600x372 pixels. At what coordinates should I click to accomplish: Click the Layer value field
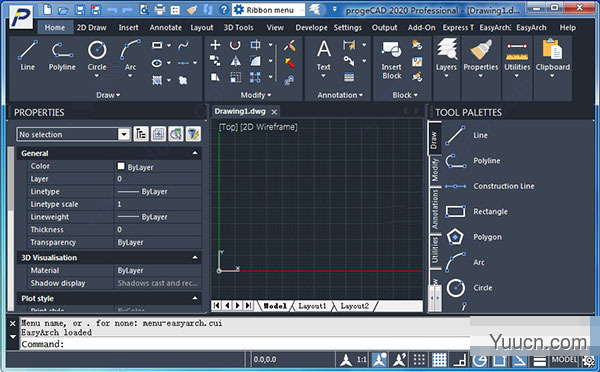[158, 179]
